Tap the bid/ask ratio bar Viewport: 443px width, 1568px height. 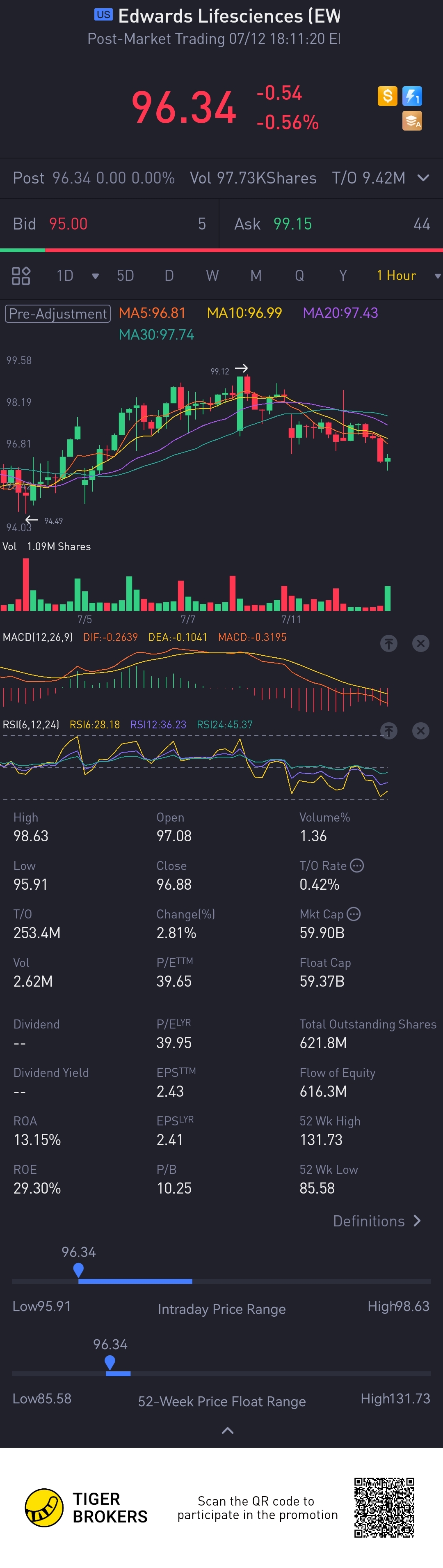pyautogui.click(x=221, y=250)
